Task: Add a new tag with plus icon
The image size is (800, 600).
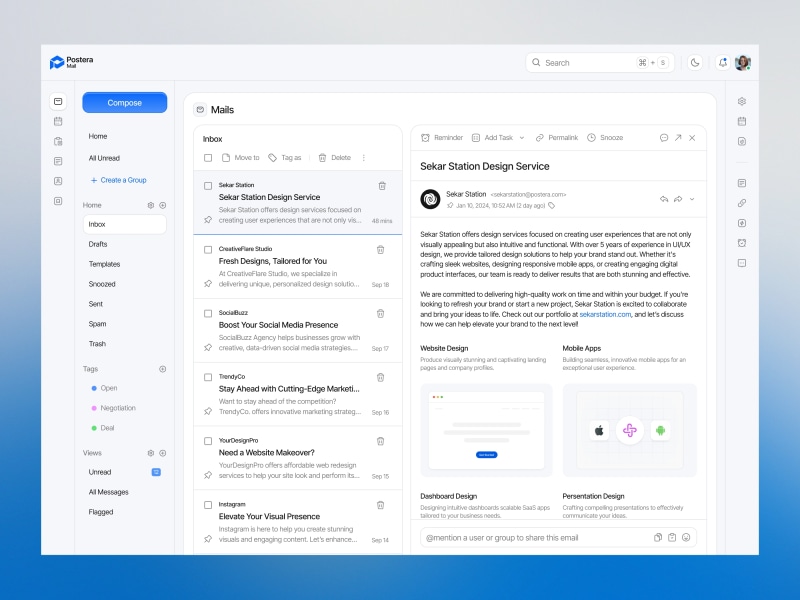Action: pyautogui.click(x=163, y=369)
